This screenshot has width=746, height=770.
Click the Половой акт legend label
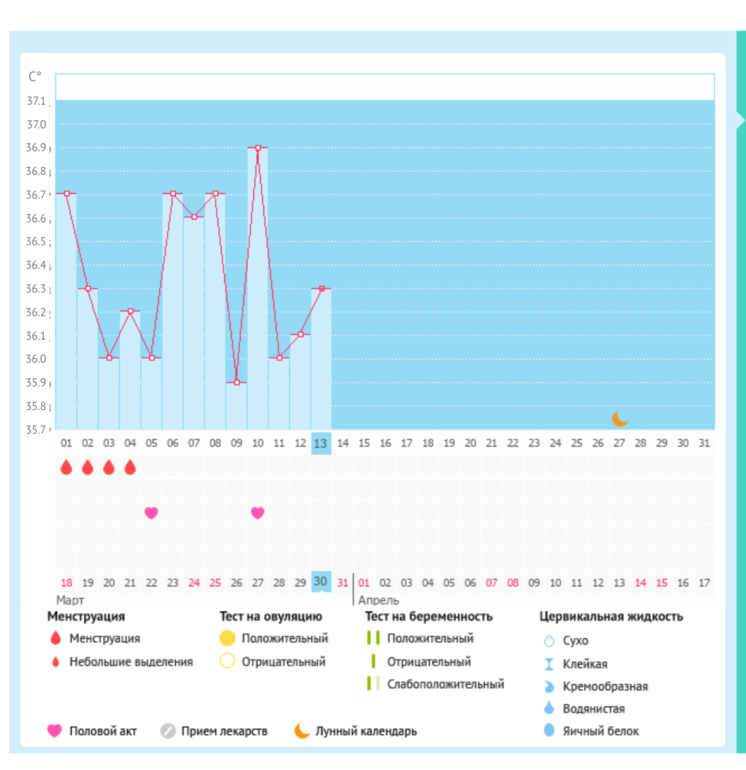pyautogui.click(x=105, y=731)
